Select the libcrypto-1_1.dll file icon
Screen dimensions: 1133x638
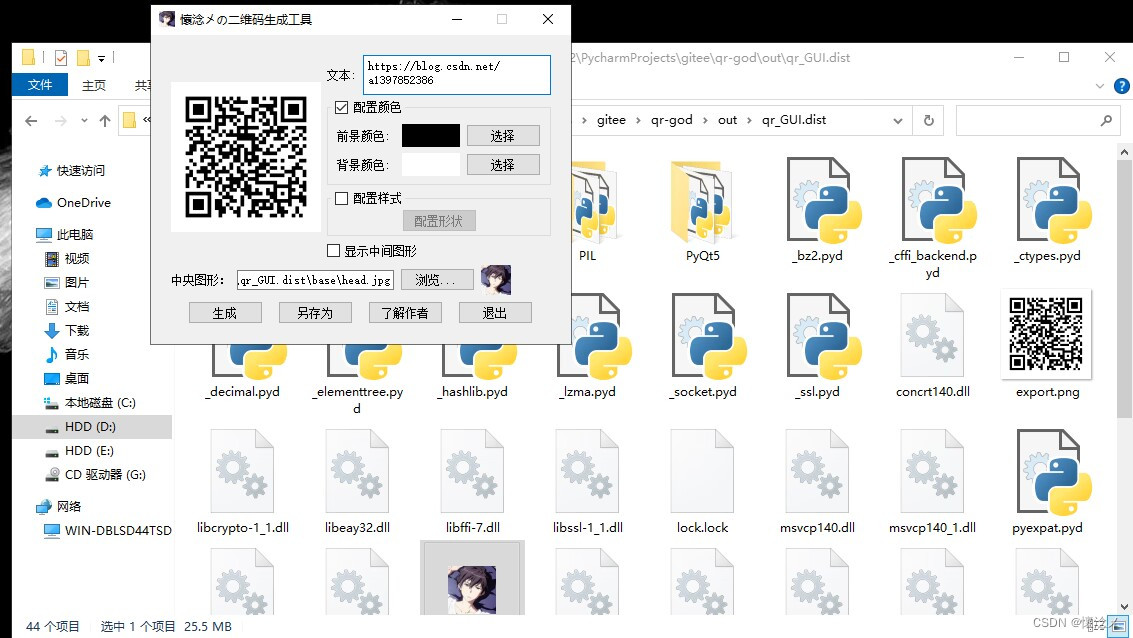coord(242,471)
